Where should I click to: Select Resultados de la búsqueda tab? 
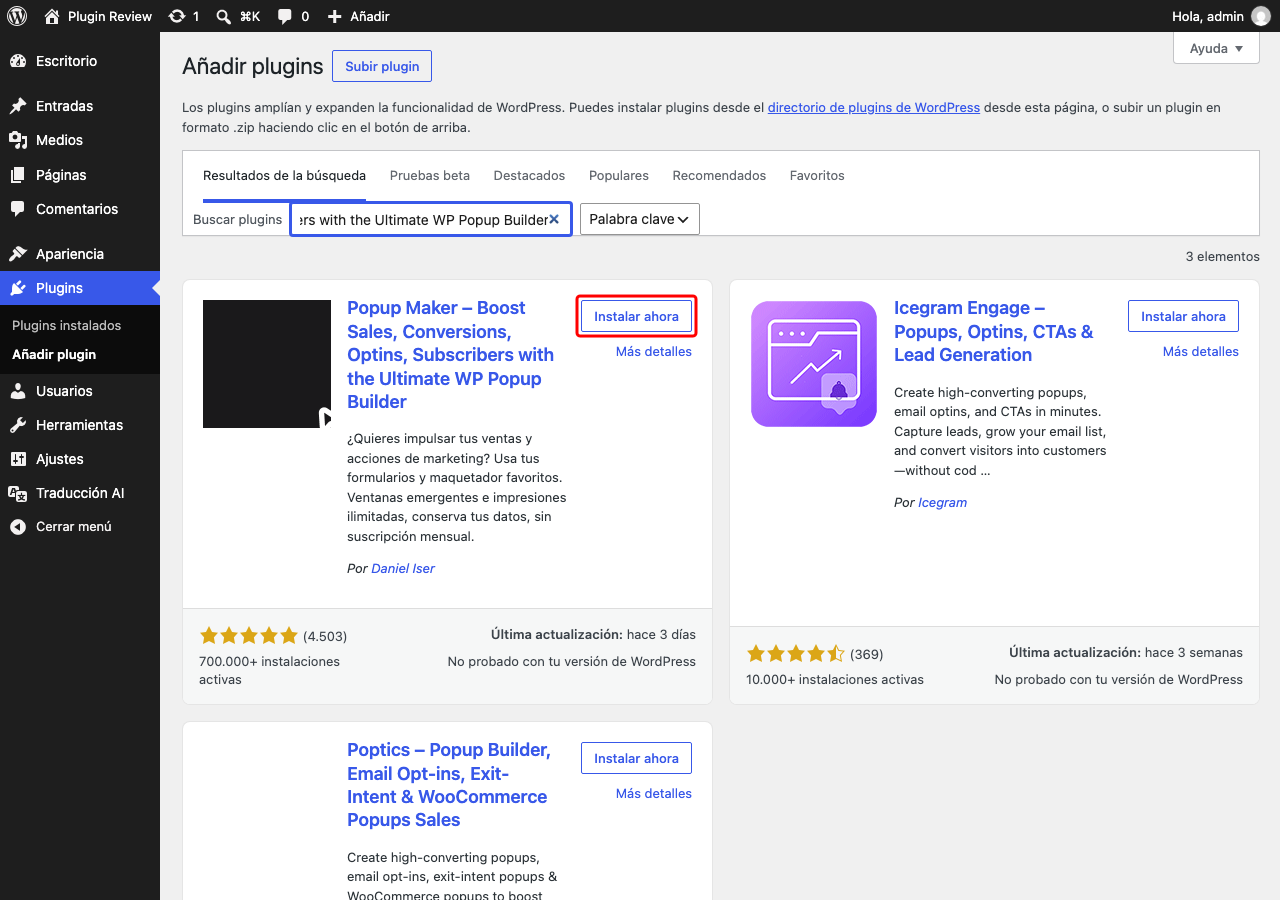[284, 175]
